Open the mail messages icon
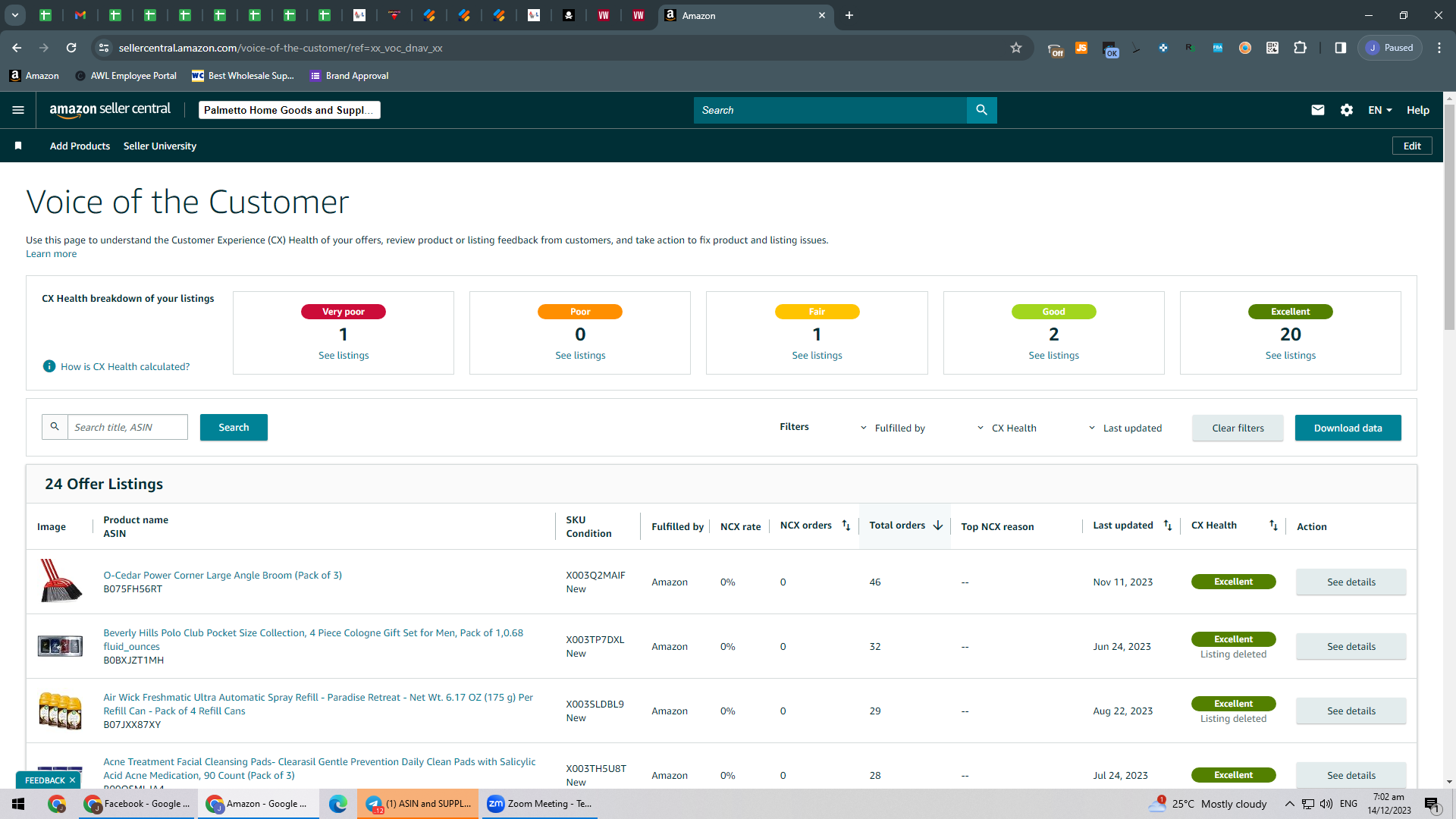Viewport: 1456px width, 819px height. tap(1318, 110)
